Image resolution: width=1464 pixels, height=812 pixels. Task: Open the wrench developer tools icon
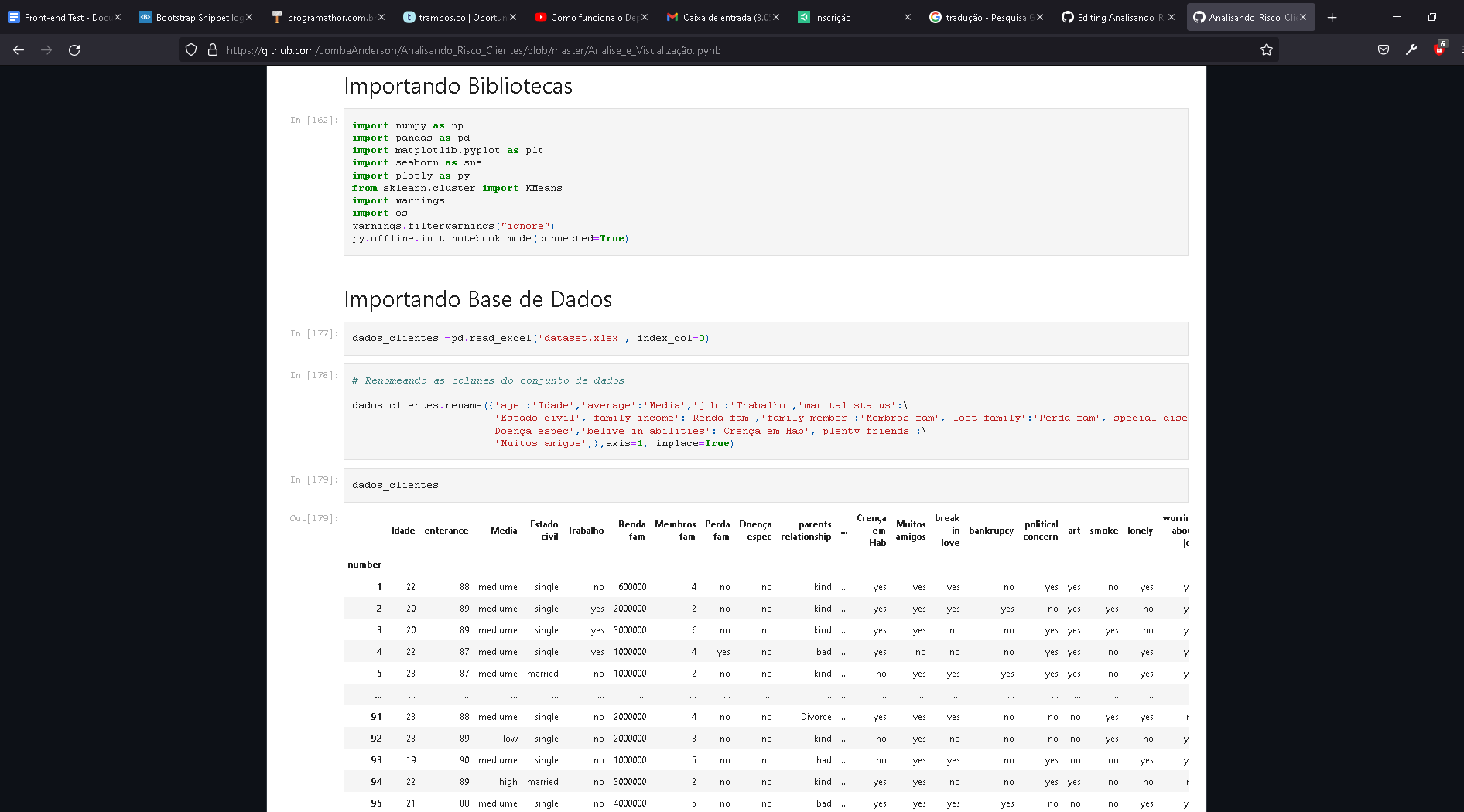click(1411, 50)
